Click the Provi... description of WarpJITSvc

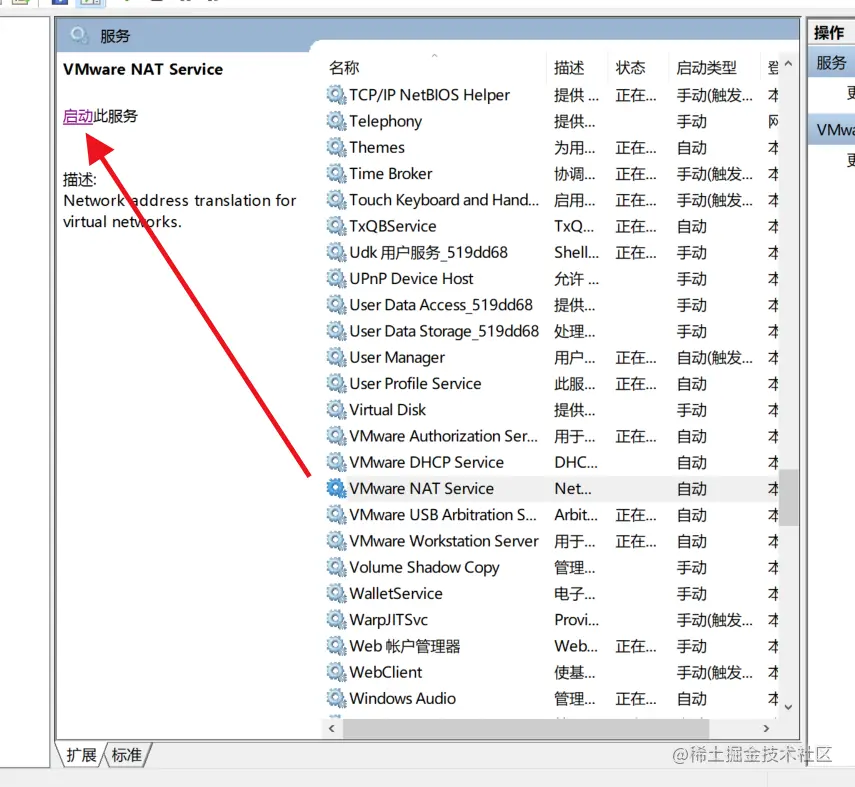[x=576, y=620]
